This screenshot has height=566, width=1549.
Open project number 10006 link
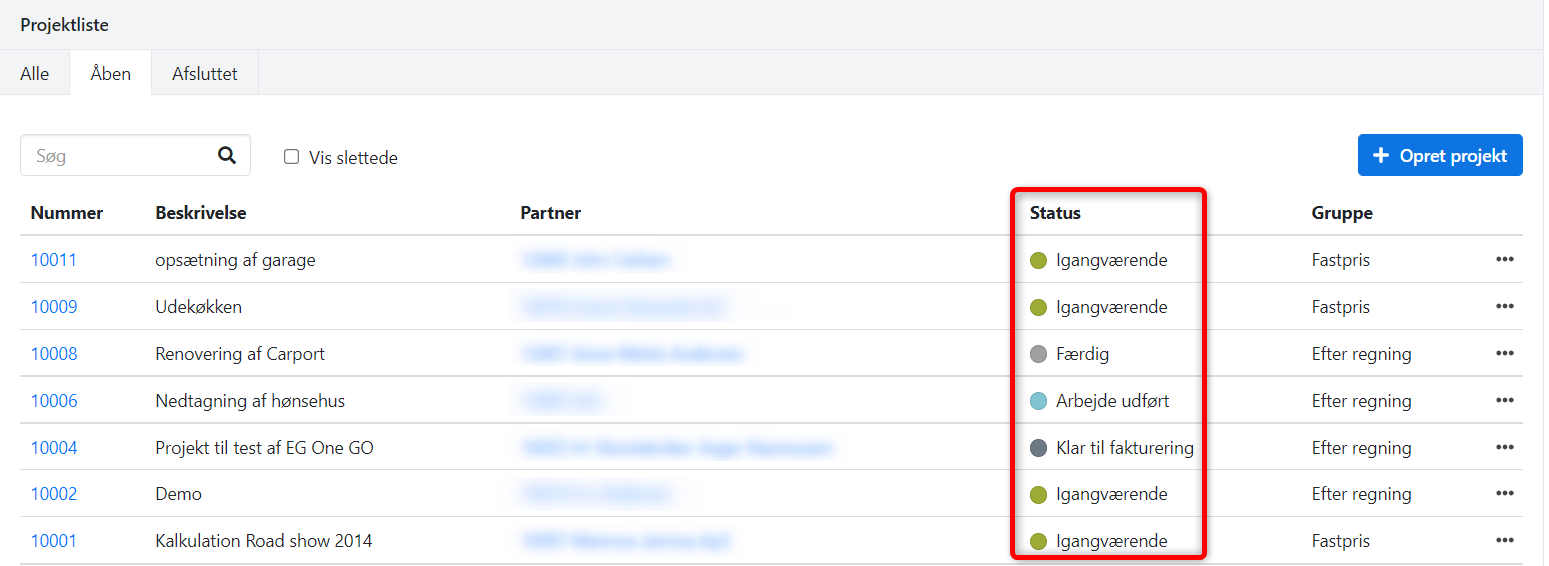(x=54, y=401)
